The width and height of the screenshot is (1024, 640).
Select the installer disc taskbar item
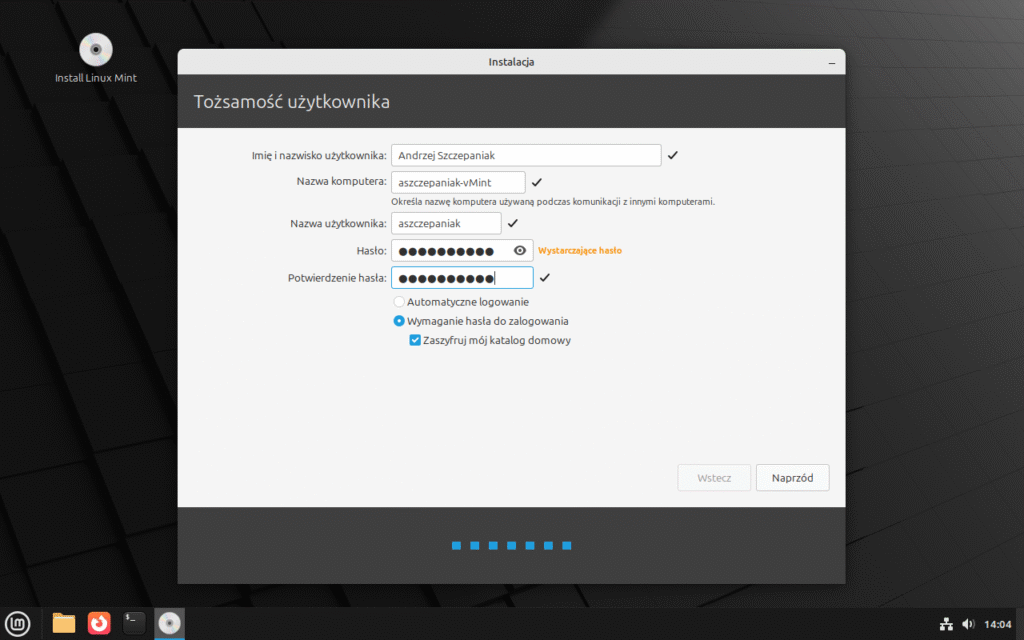[x=170, y=623]
